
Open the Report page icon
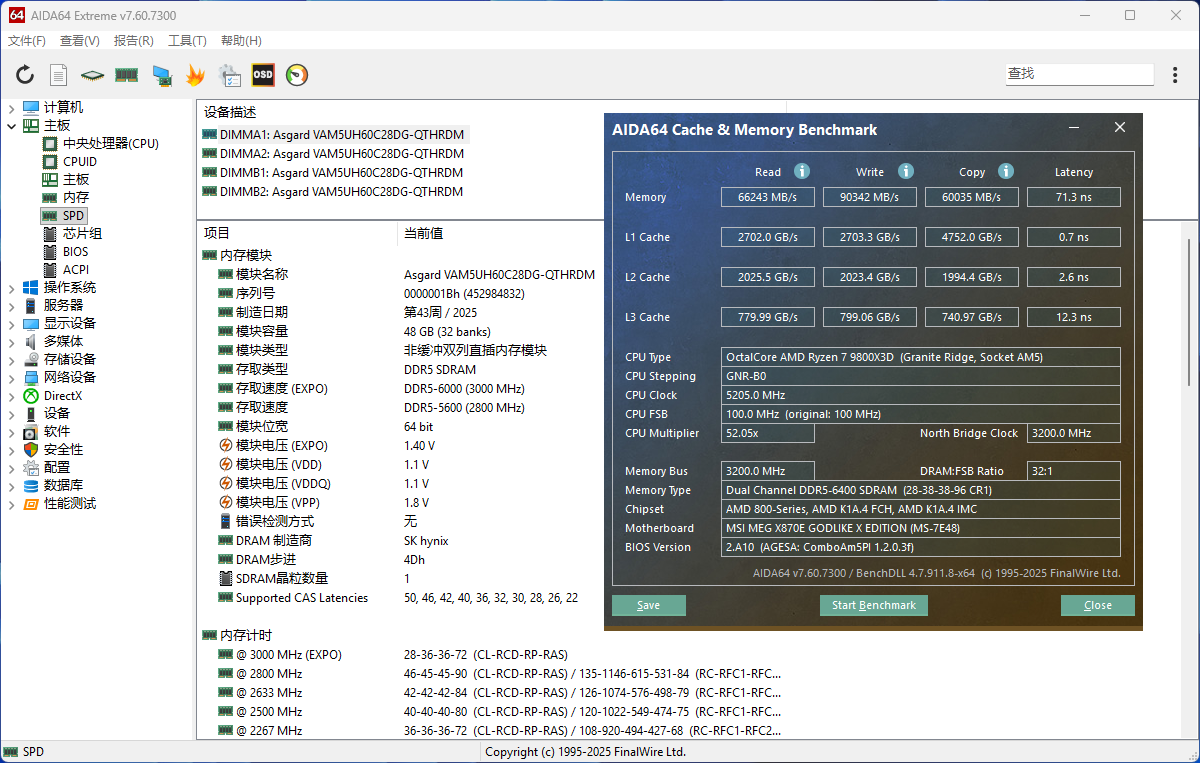[59, 75]
